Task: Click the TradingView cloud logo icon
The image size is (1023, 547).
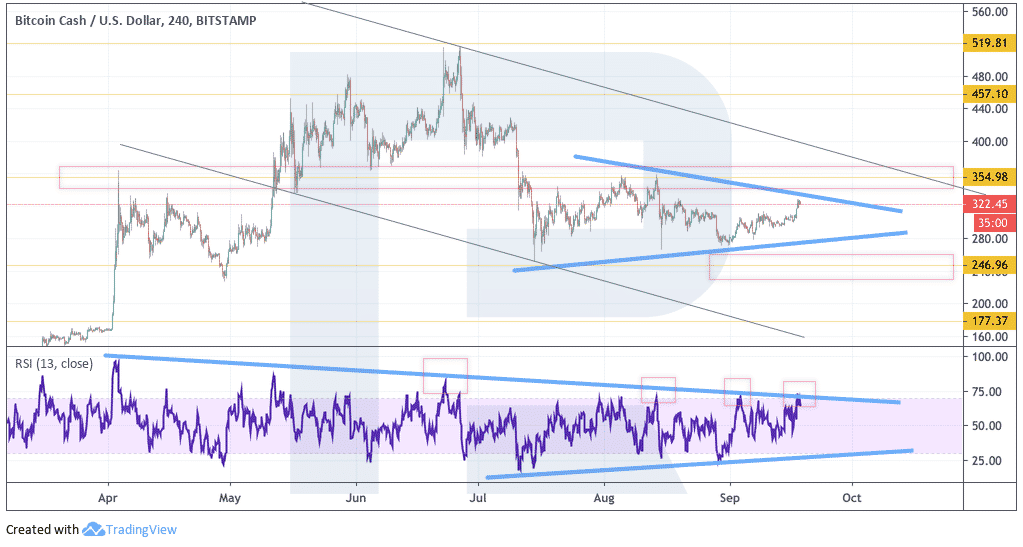Action: (x=93, y=529)
